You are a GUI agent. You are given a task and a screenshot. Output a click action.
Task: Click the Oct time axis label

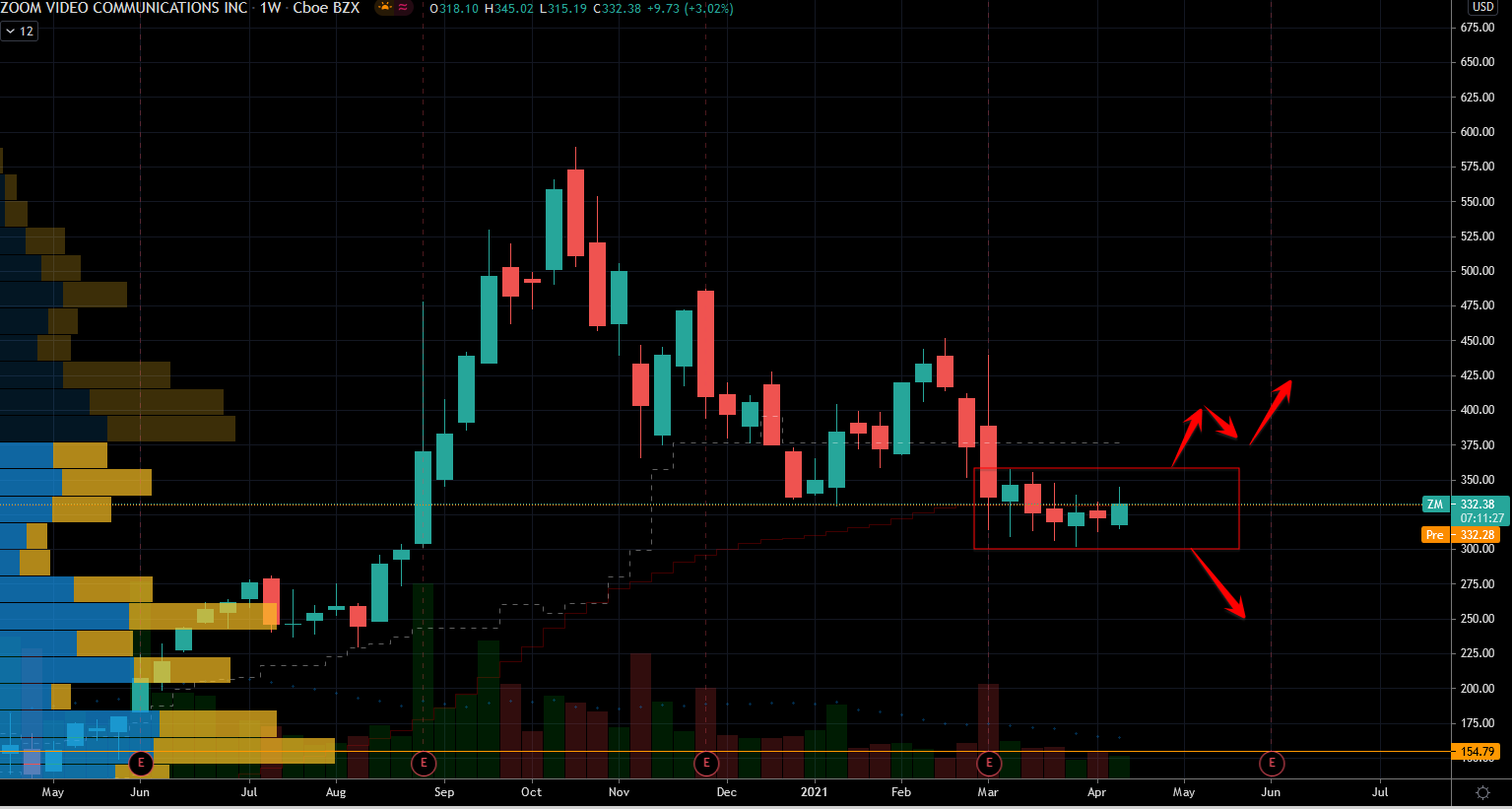(531, 792)
